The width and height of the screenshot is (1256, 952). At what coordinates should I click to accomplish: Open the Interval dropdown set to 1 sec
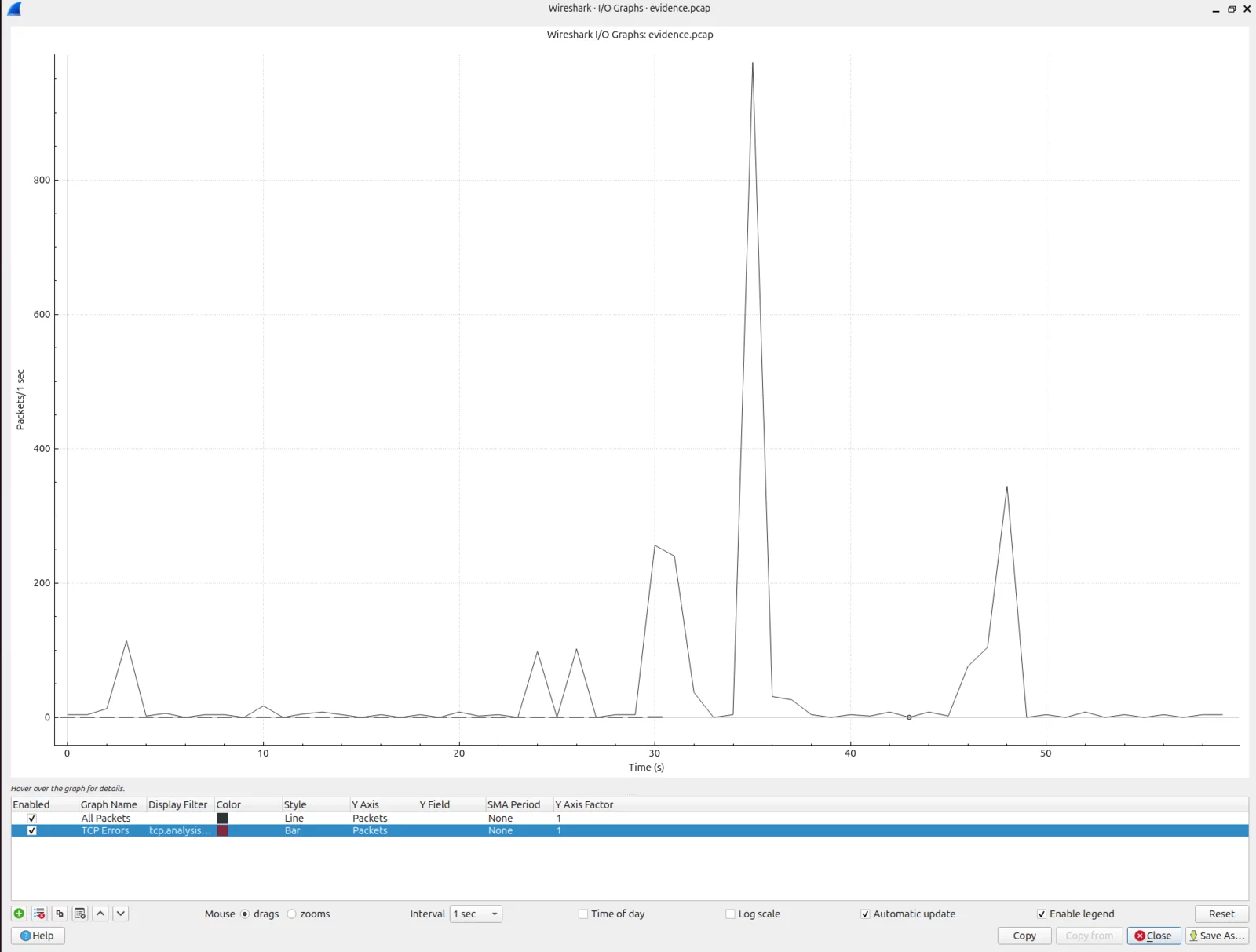476,914
